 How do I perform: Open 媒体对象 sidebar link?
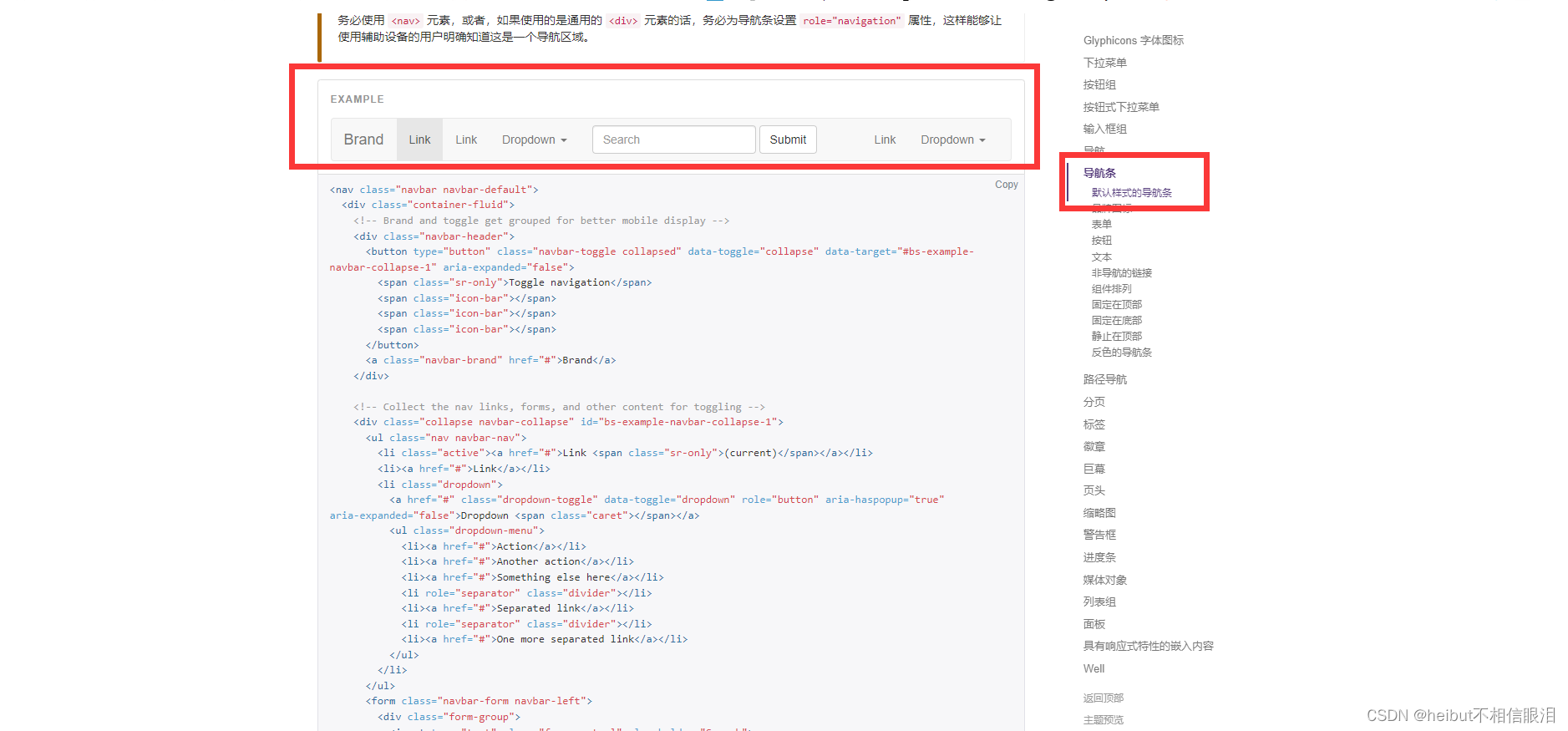pos(1104,580)
